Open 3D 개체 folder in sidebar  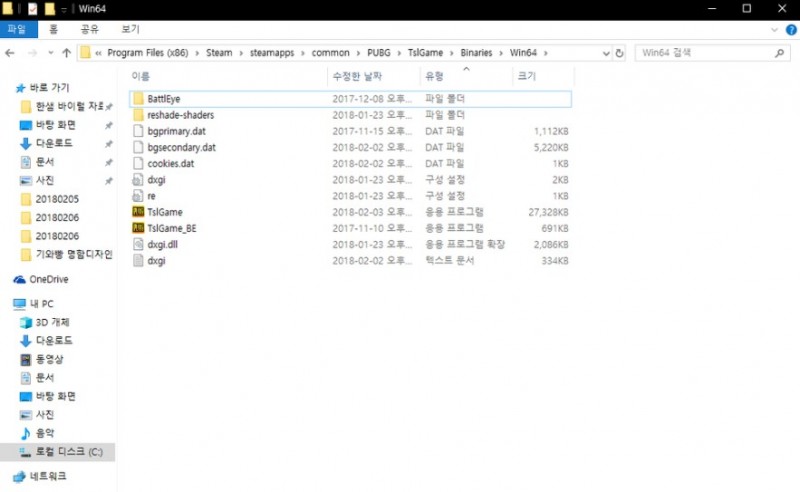(x=45, y=323)
